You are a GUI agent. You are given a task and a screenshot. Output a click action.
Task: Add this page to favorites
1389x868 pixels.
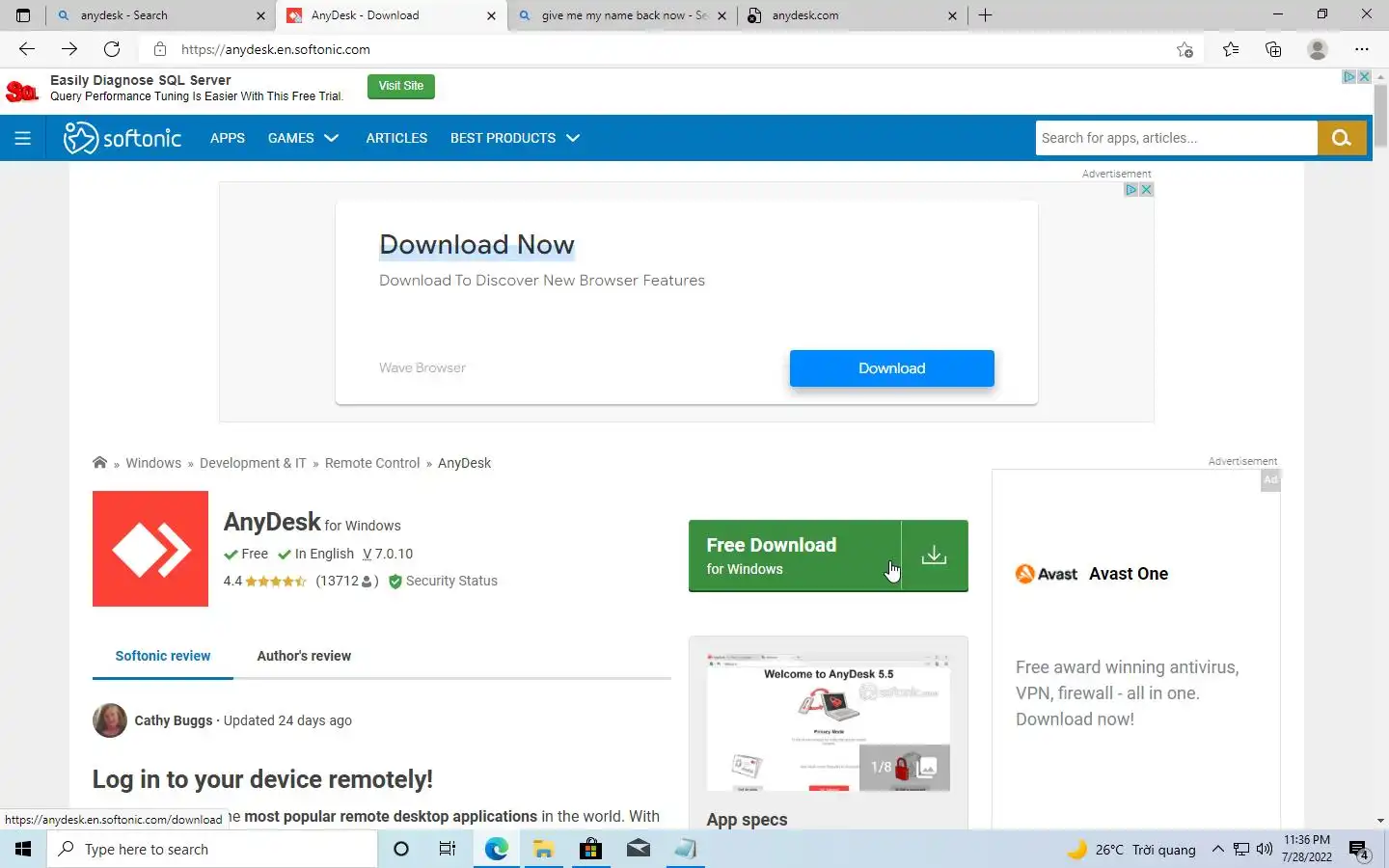coord(1185,49)
